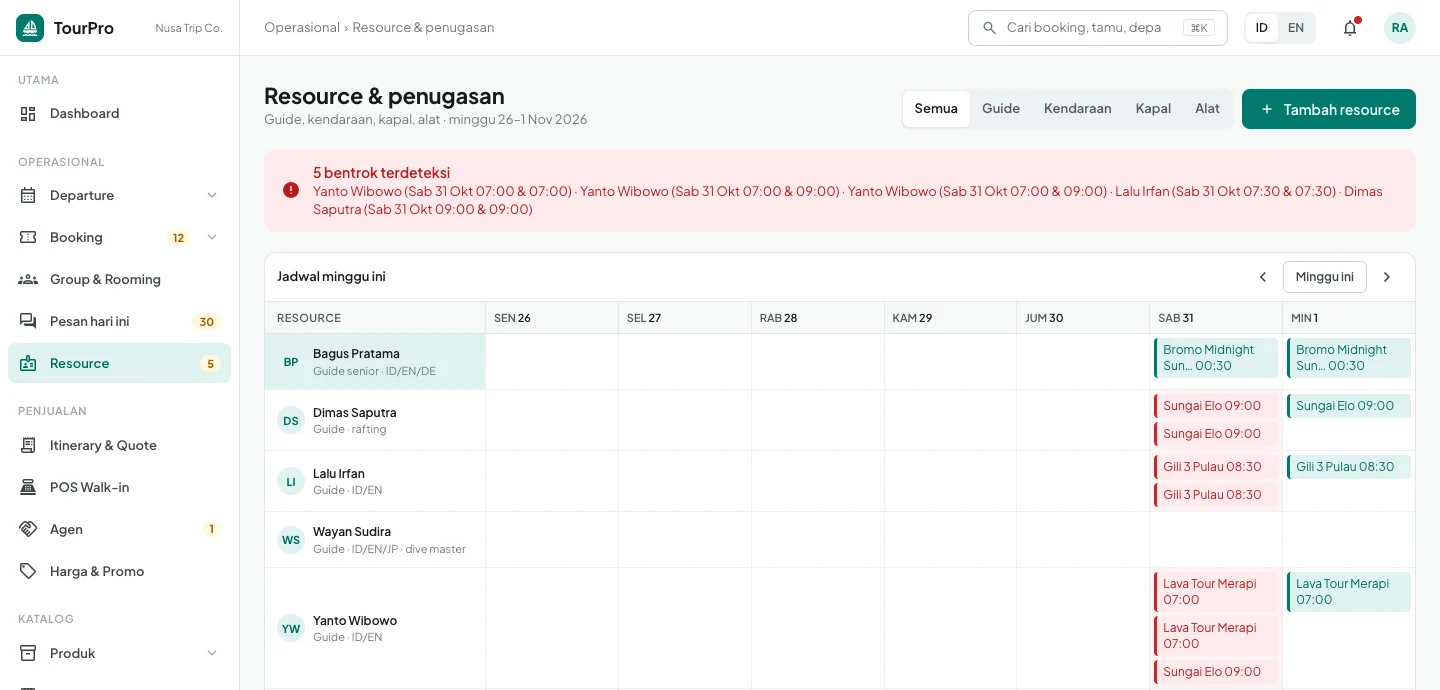Image resolution: width=1440 pixels, height=690 pixels.
Task: Click the ⌘K shortcut badge
Action: (1198, 28)
